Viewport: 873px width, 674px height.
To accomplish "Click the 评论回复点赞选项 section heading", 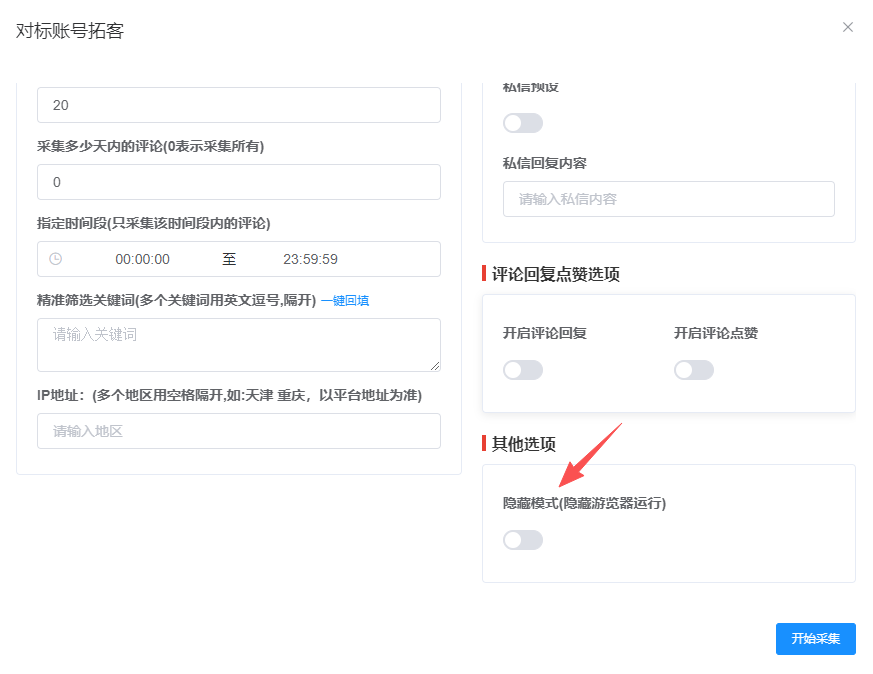I will pyautogui.click(x=556, y=274).
